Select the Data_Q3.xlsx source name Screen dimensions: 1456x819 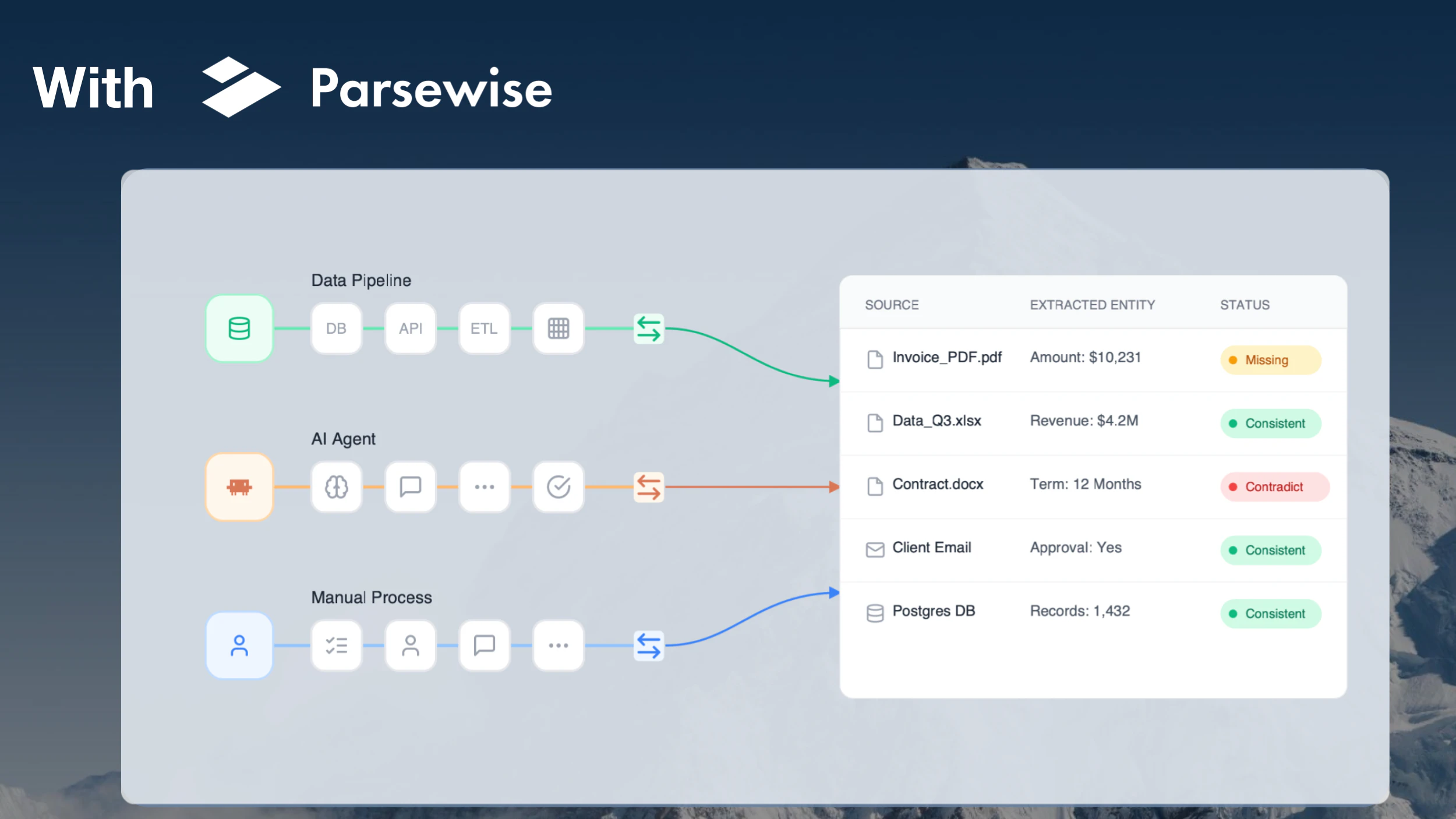[936, 421]
